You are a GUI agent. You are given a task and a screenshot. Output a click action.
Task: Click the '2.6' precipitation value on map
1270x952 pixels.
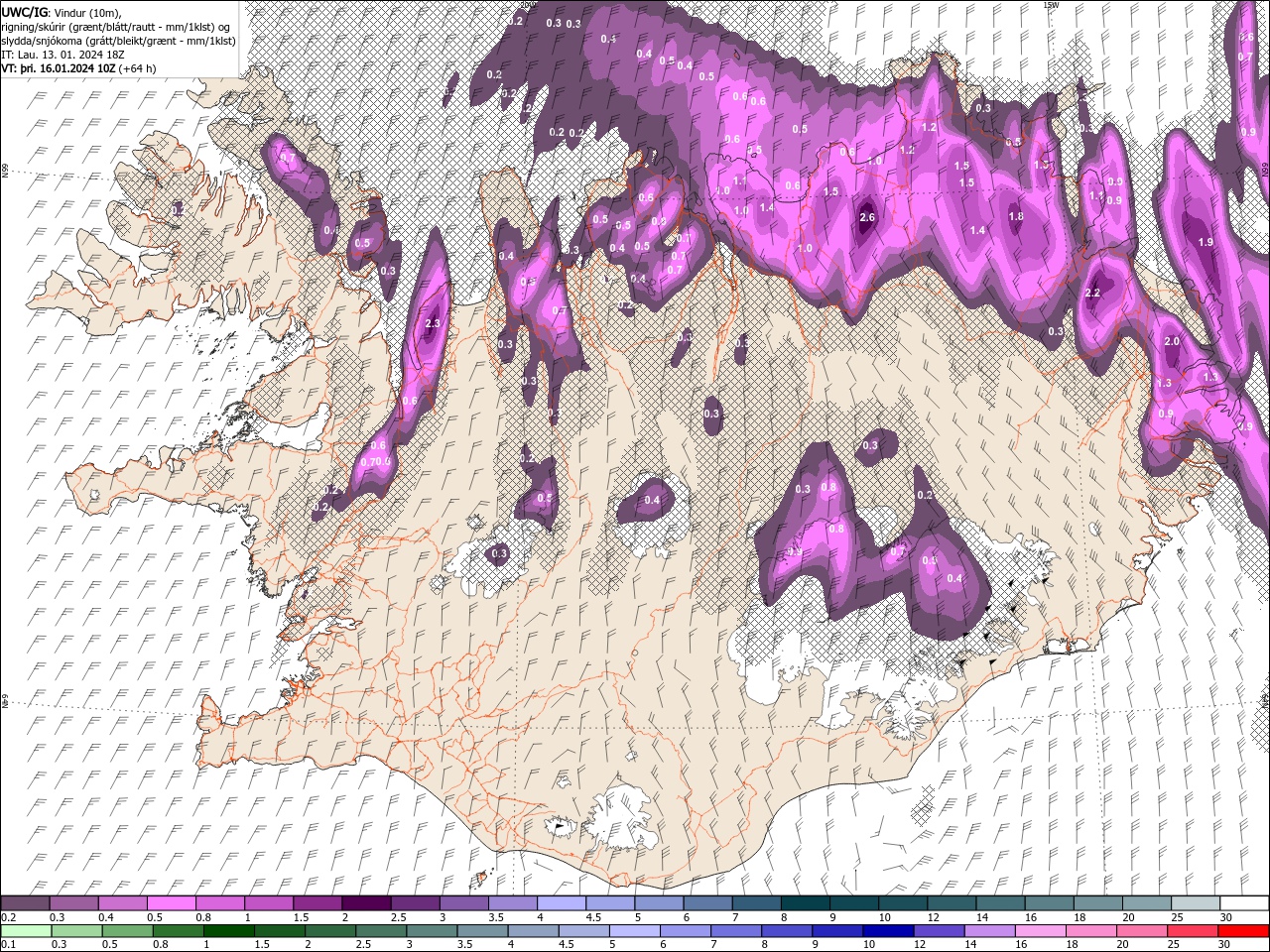pos(866,217)
